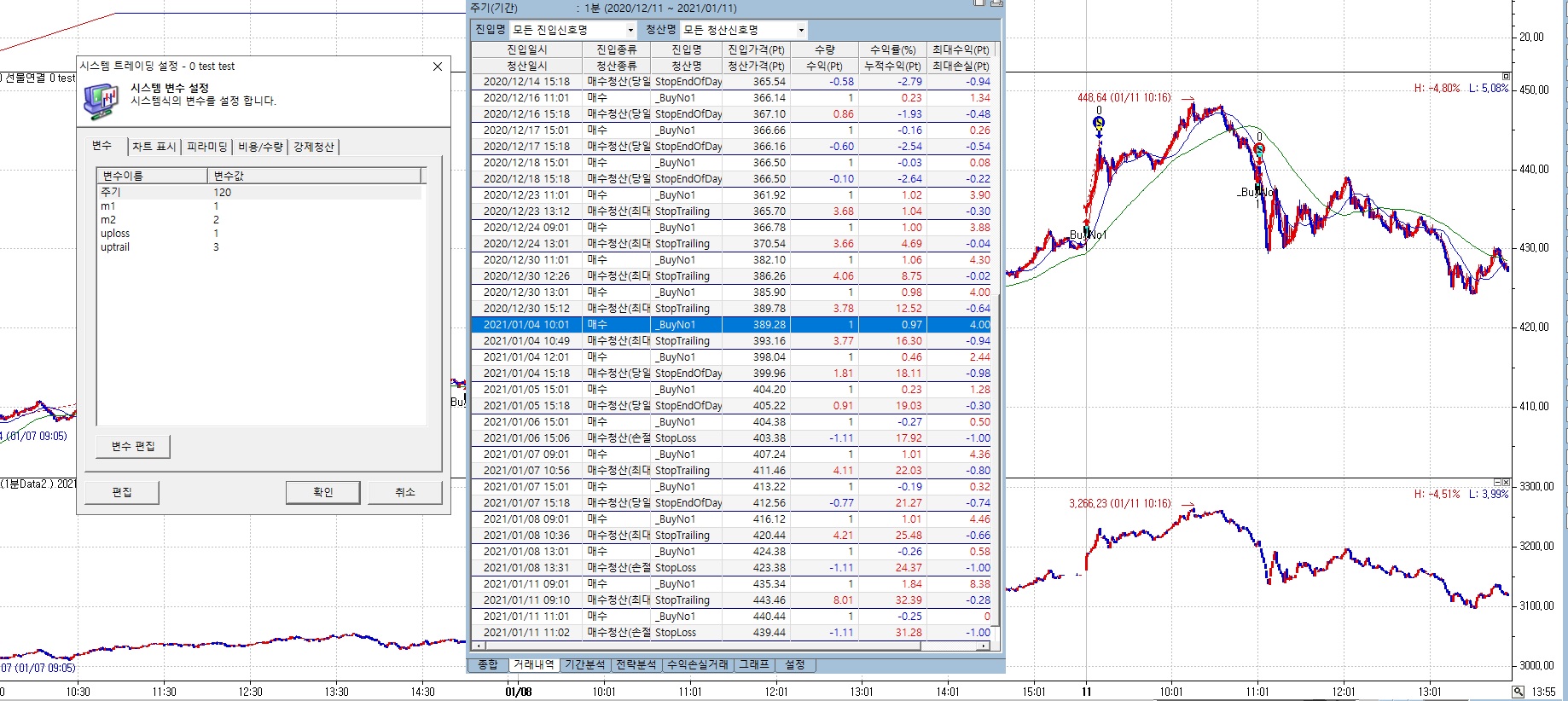This screenshot has height=701, width=1568.
Task: Click the copy icon above trade list
Action: coord(979,3)
